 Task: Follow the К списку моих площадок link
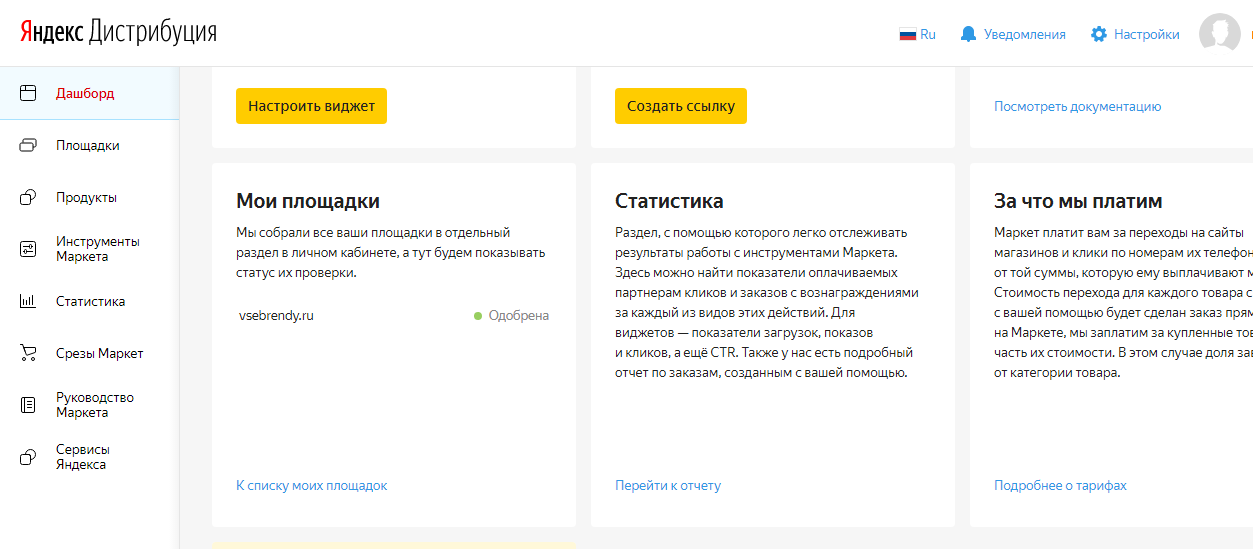pyautogui.click(x=311, y=485)
